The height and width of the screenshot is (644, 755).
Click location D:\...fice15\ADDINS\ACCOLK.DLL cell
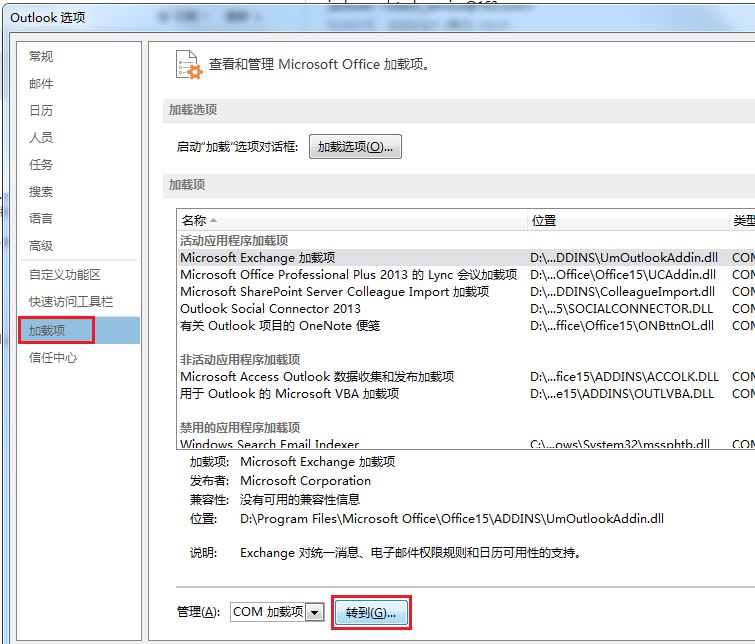tap(624, 376)
